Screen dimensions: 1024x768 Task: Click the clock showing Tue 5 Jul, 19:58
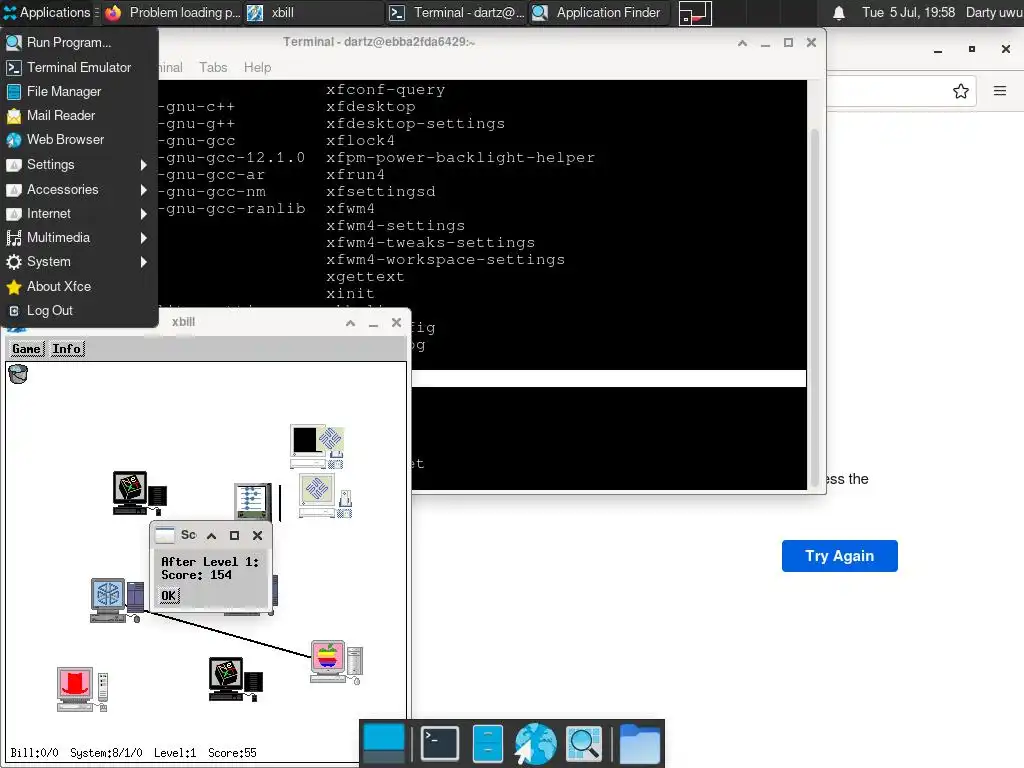coord(908,12)
